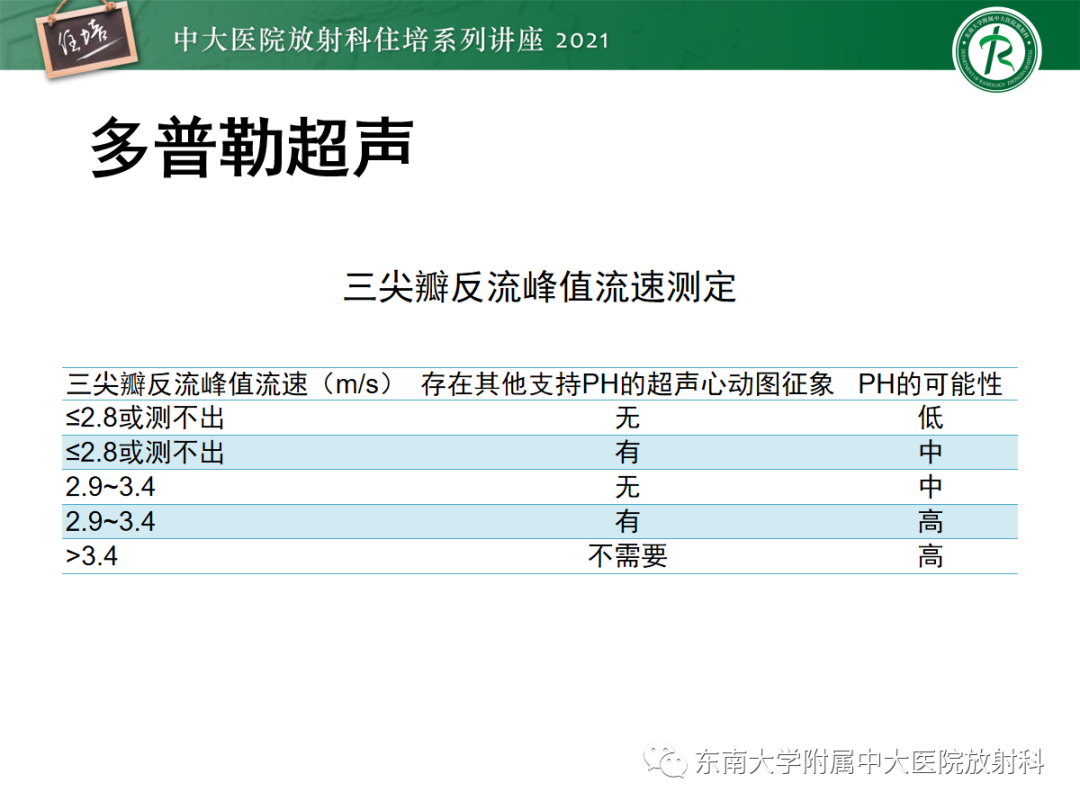The image size is (1080, 810).
Task: Click the >3.4 velocity cell
Action: tap(92, 556)
